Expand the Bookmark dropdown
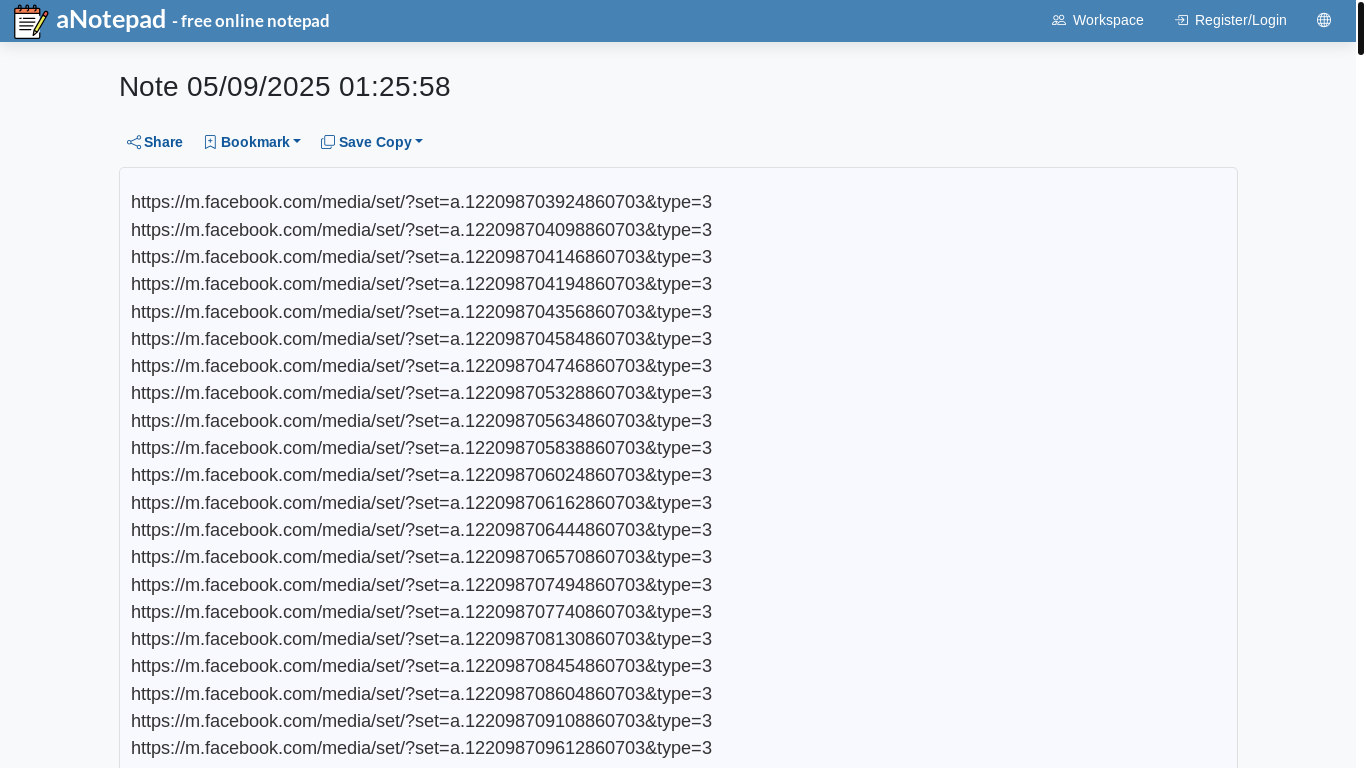 point(253,142)
